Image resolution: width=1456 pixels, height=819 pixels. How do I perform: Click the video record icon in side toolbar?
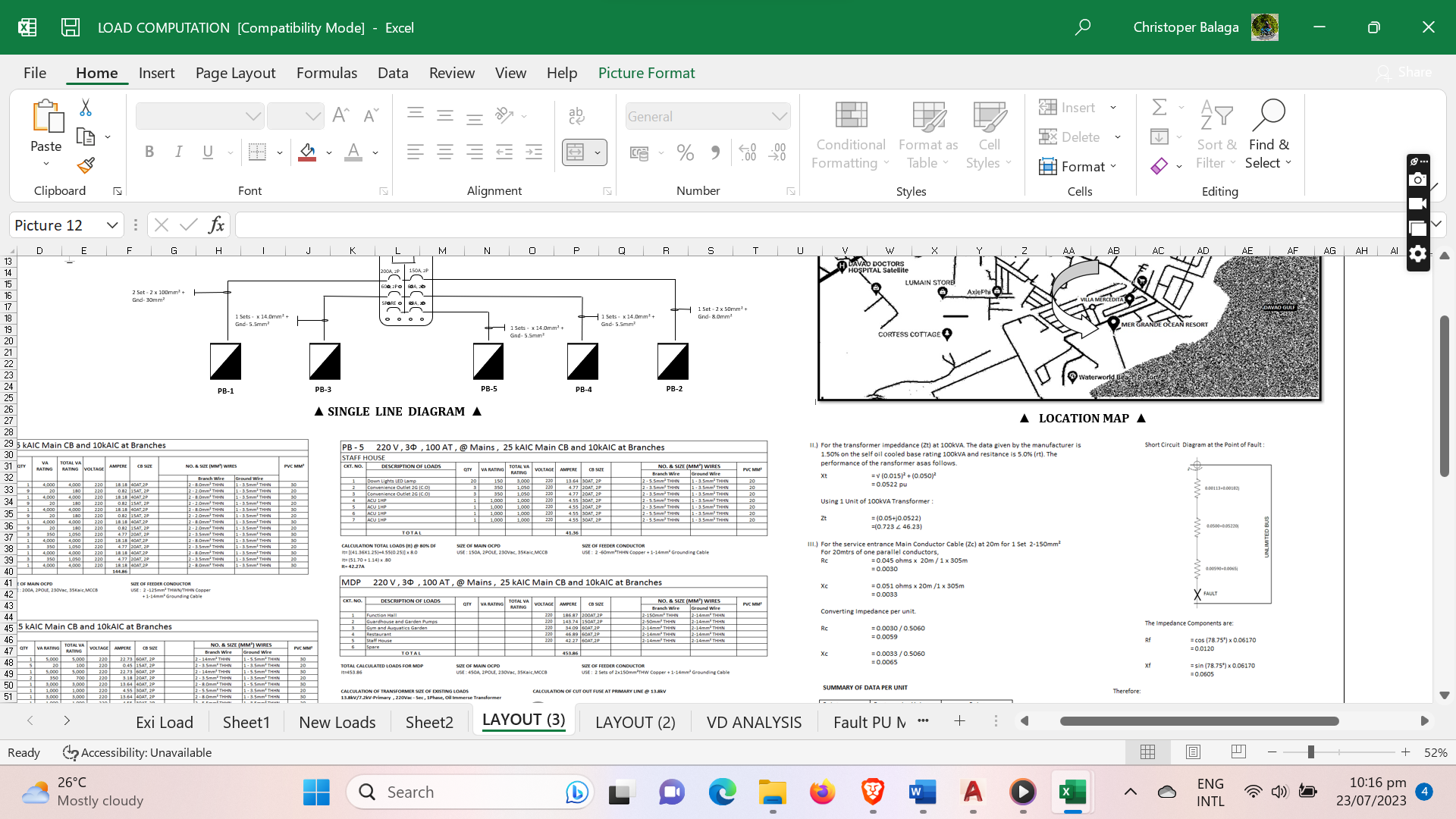point(1418,204)
